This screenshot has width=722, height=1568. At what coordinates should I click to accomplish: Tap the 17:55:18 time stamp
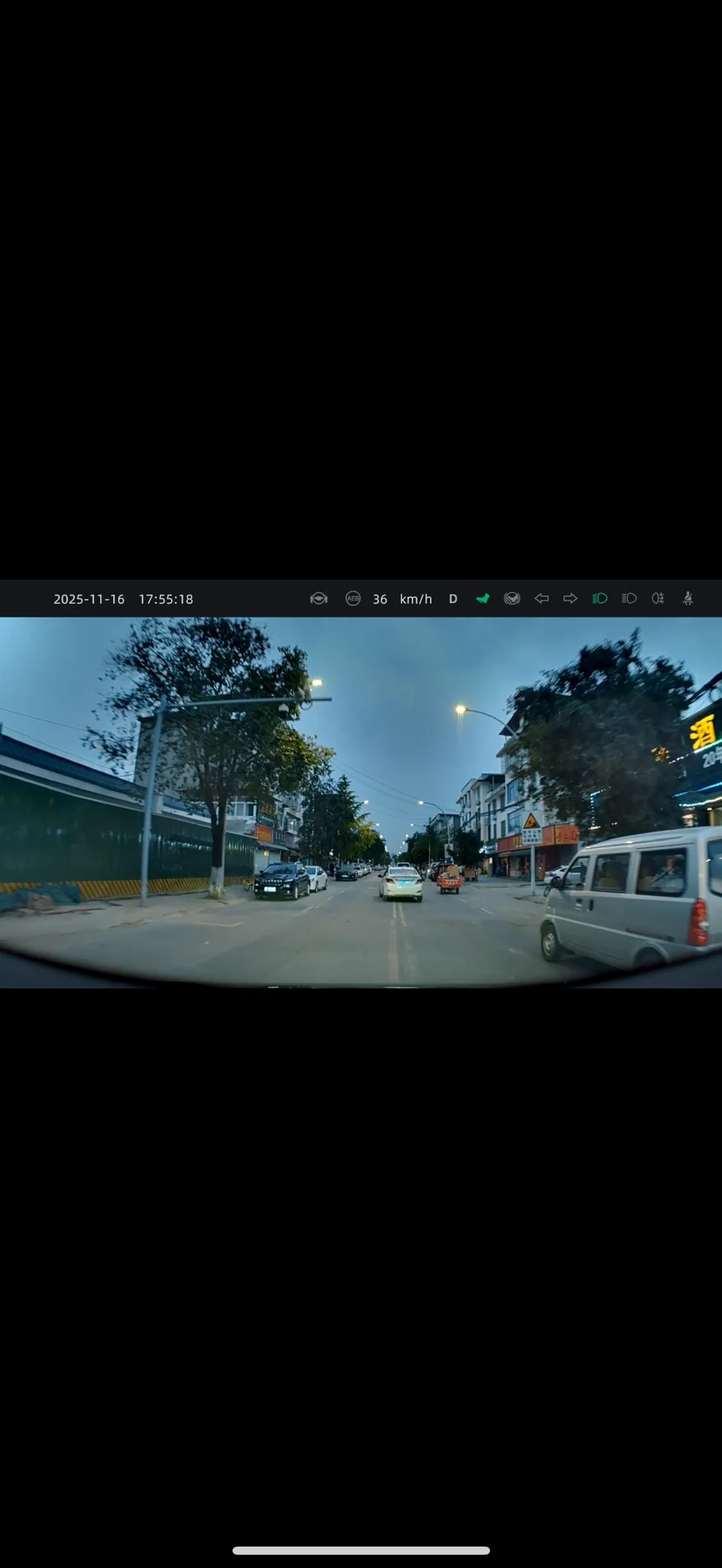[166, 599]
